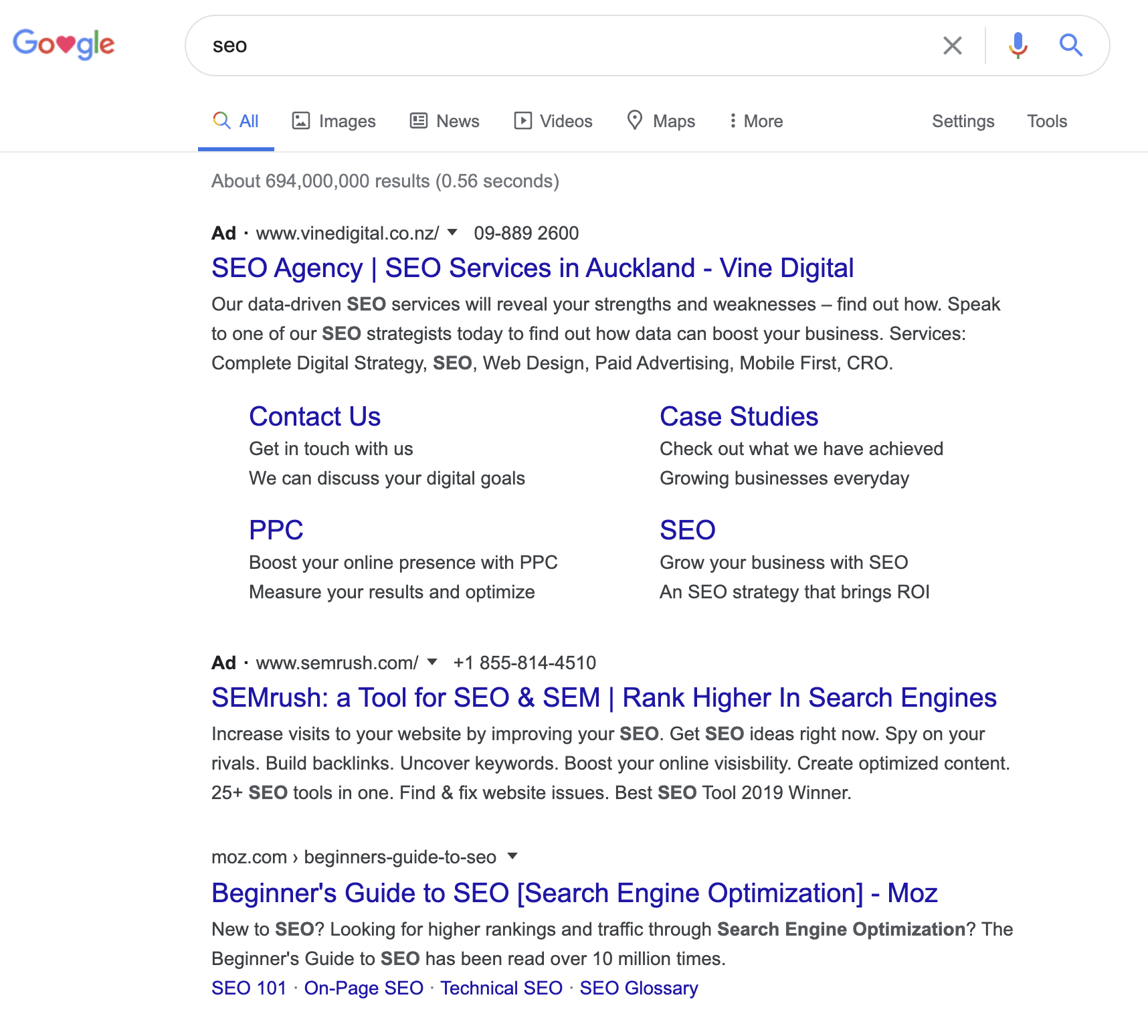Open the Beginner's Guide to SEO result
The width and height of the screenshot is (1148, 1036).
[574, 893]
